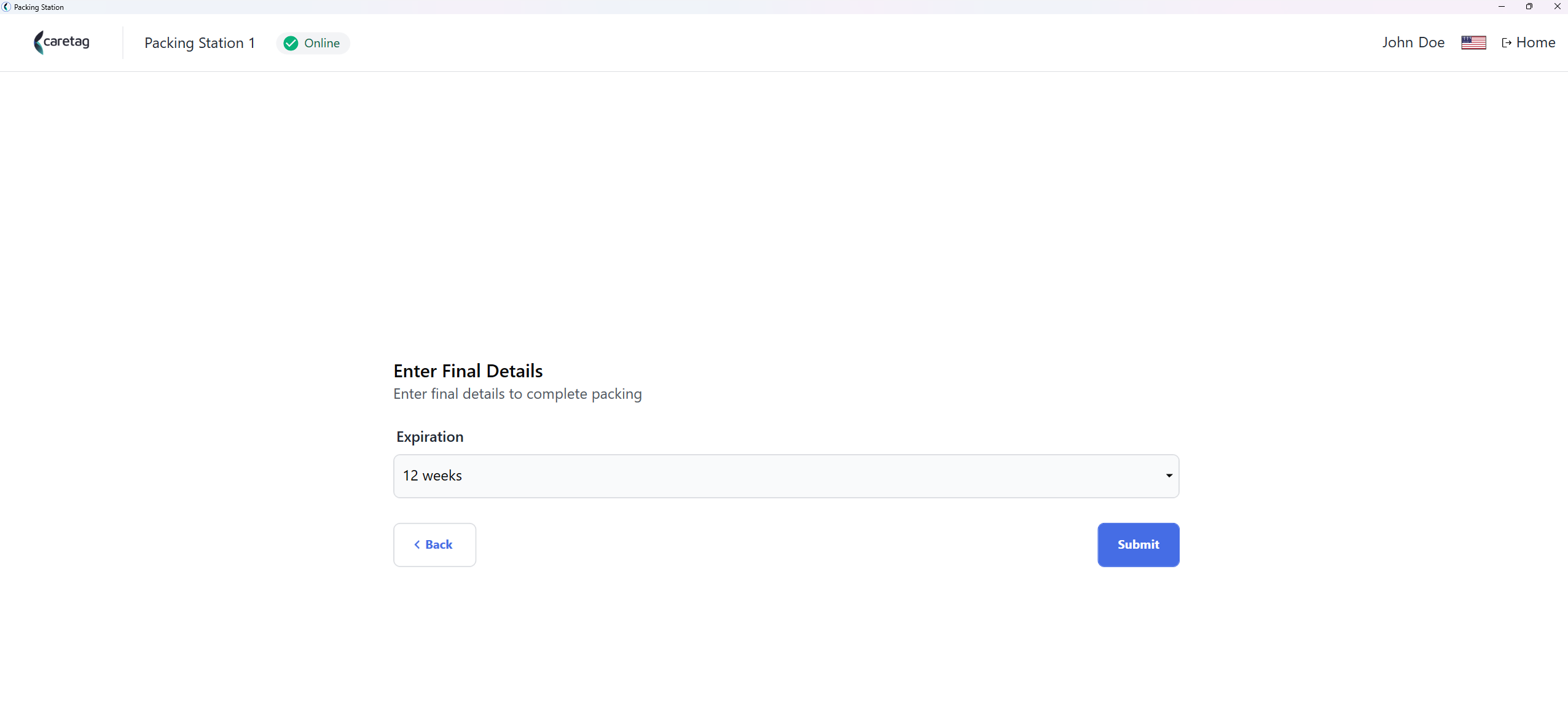1568x714 pixels.
Task: Click the Packing Station 1 header label
Action: point(200,43)
